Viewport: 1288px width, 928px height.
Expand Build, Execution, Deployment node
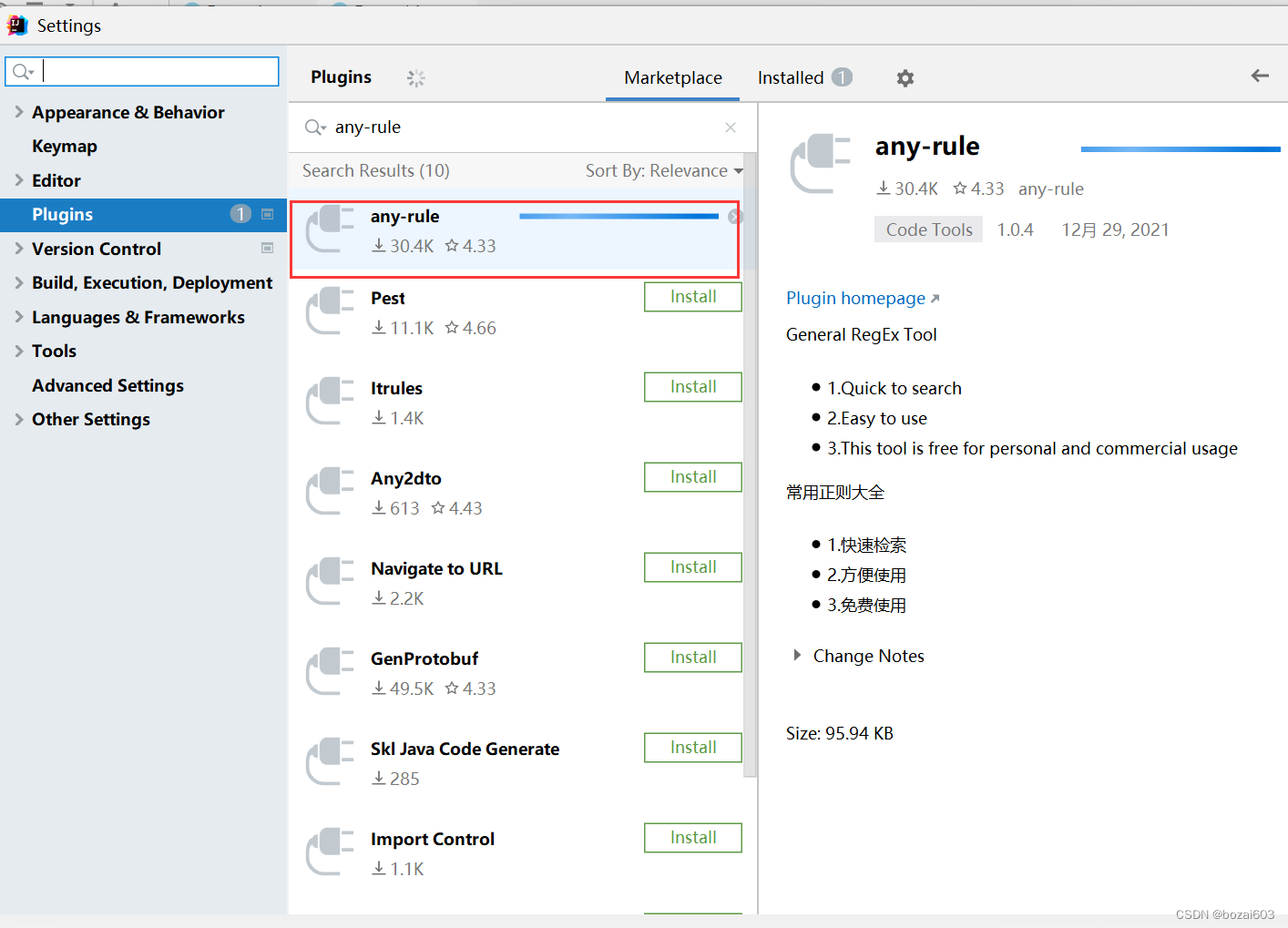coord(19,282)
